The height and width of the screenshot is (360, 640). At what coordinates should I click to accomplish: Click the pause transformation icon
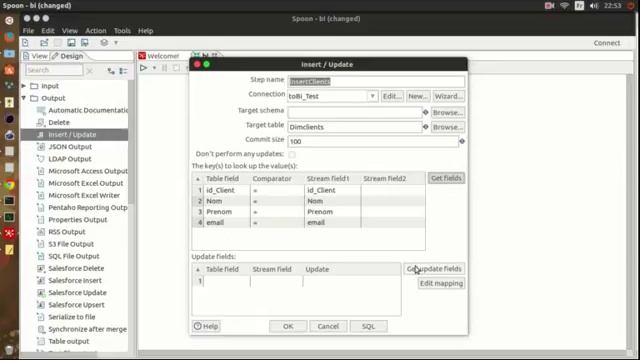pos(164,68)
